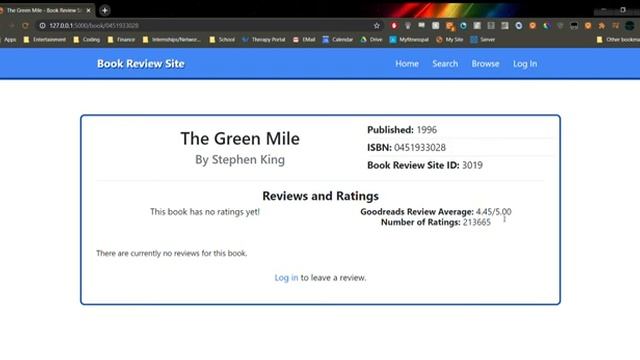Bookmark this page with the star icon
This screenshot has height=360, width=640.
(x=376, y=25)
